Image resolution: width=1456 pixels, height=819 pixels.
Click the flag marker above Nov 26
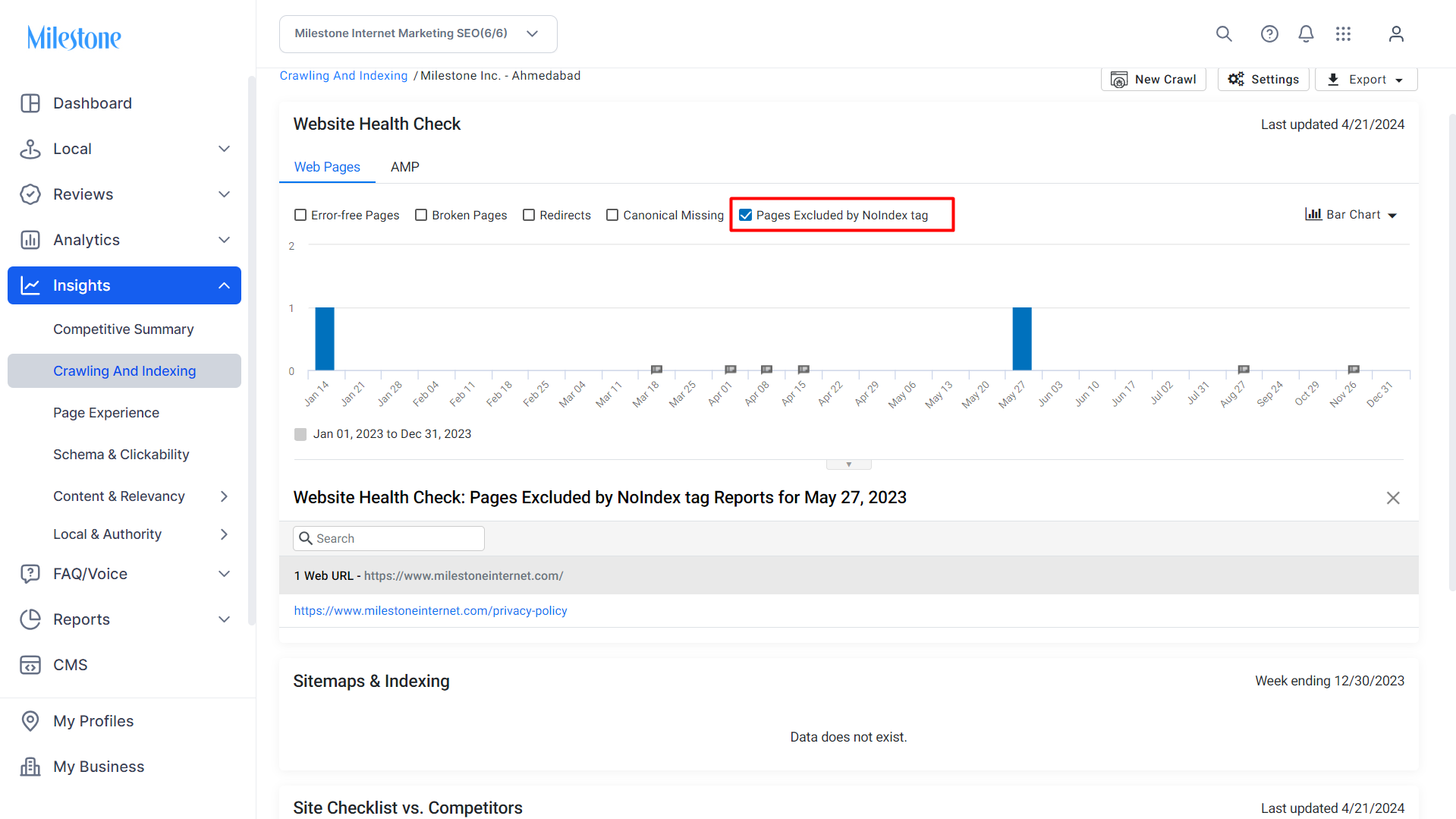1354,370
